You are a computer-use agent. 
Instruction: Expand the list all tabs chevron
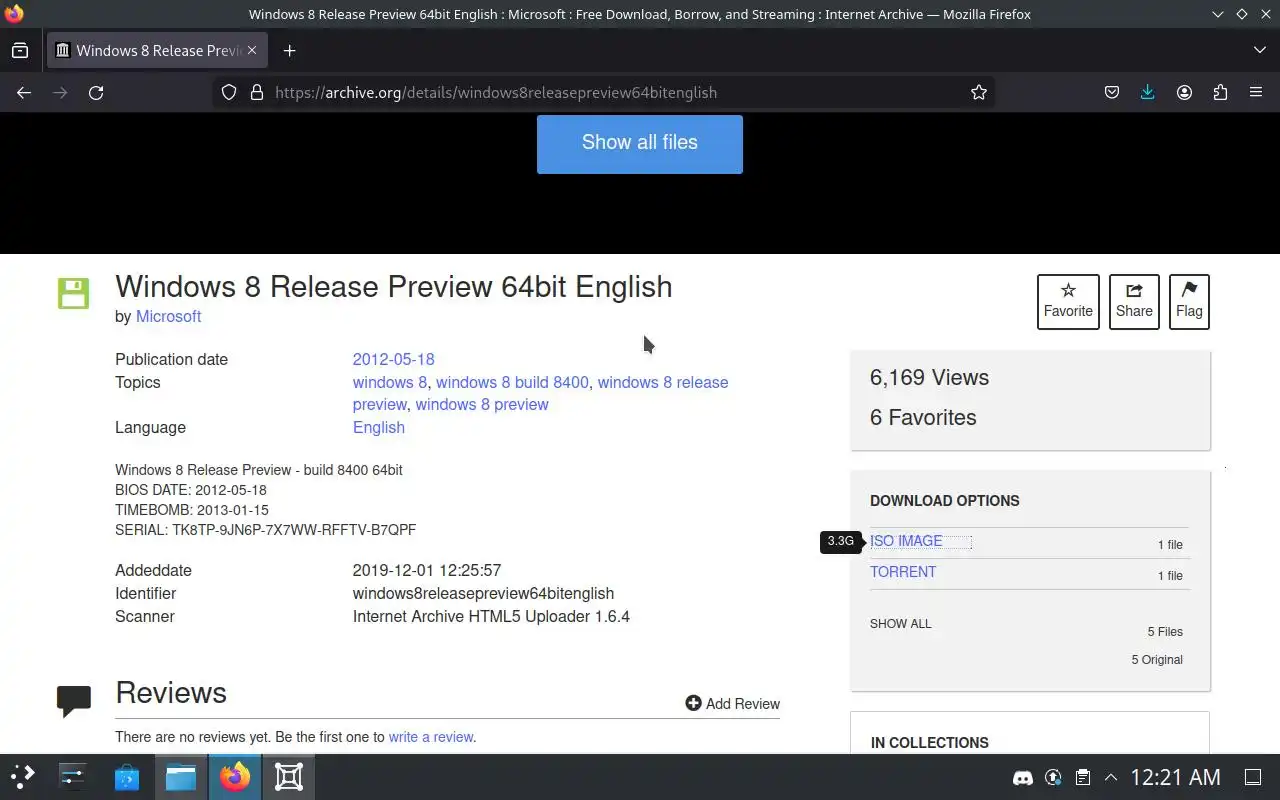[x=1259, y=50]
